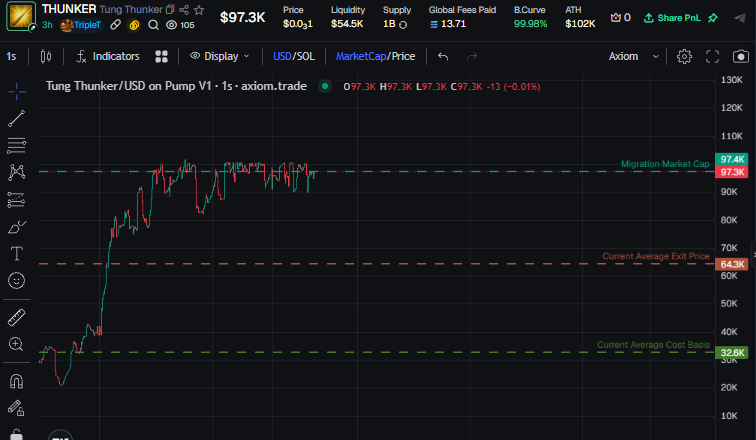Open the share icon beside Tung Thunker
This screenshot has width=756, height=440.
click(184, 9)
